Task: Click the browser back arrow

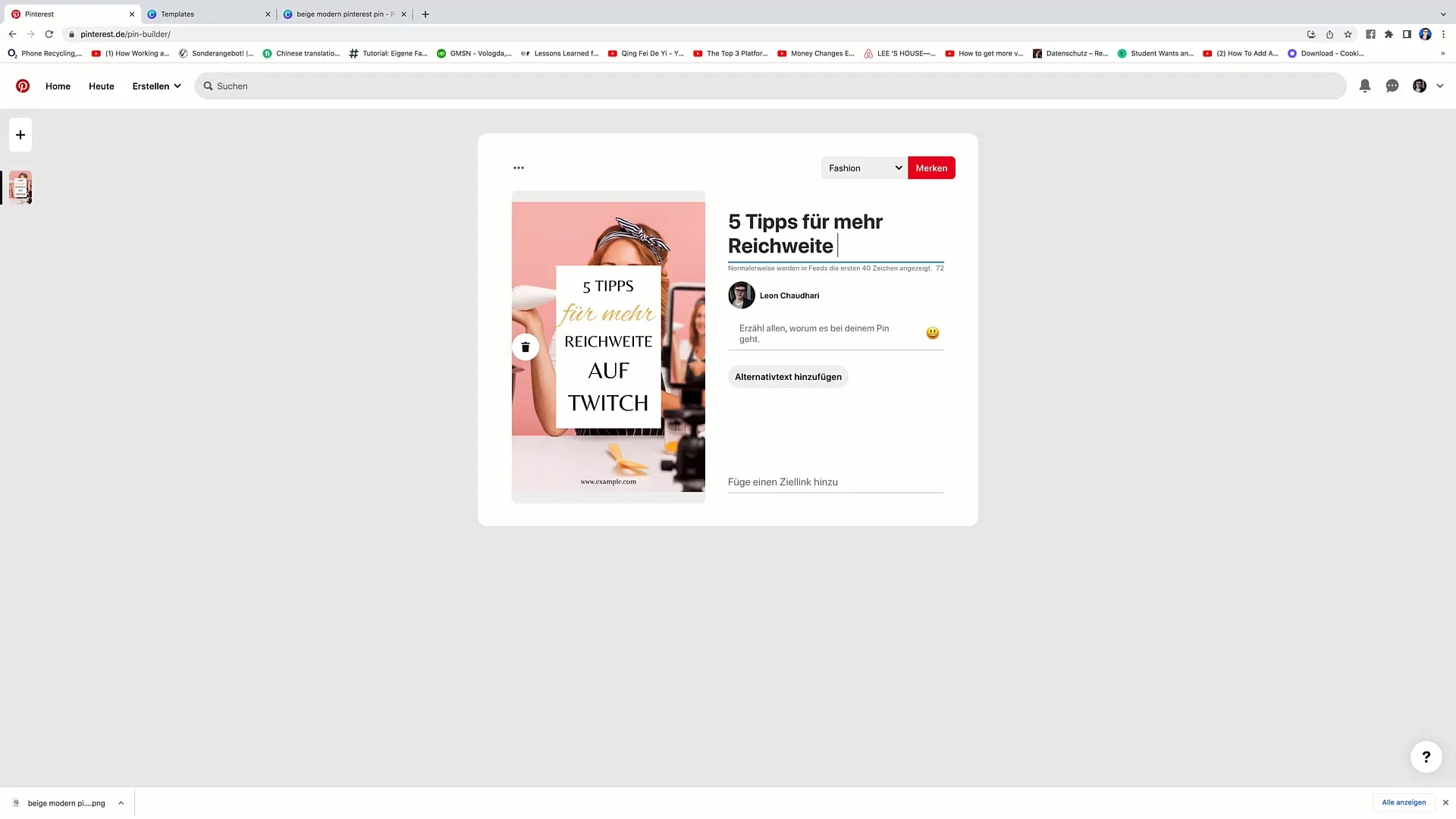Action: tap(12, 34)
